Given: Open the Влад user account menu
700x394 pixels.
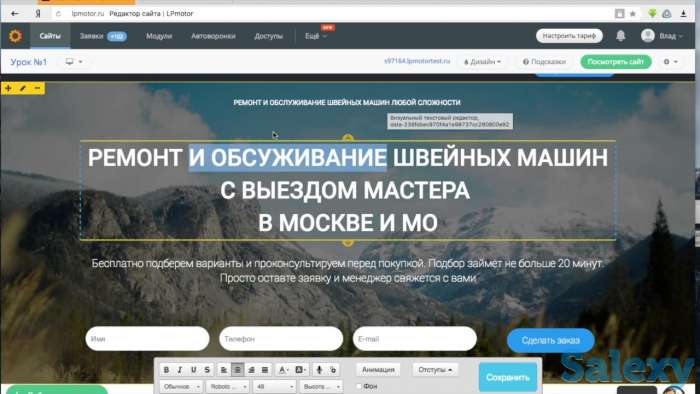Looking at the screenshot, I should [662, 36].
